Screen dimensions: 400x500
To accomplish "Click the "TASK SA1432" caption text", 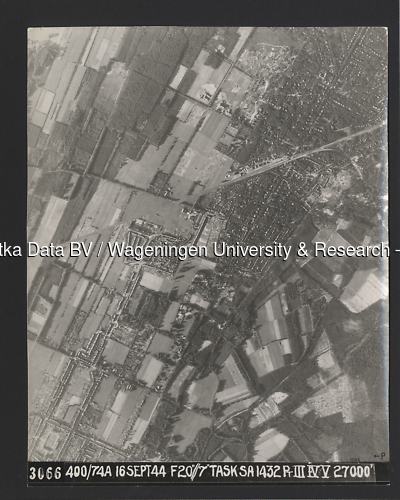I will pos(245,472).
